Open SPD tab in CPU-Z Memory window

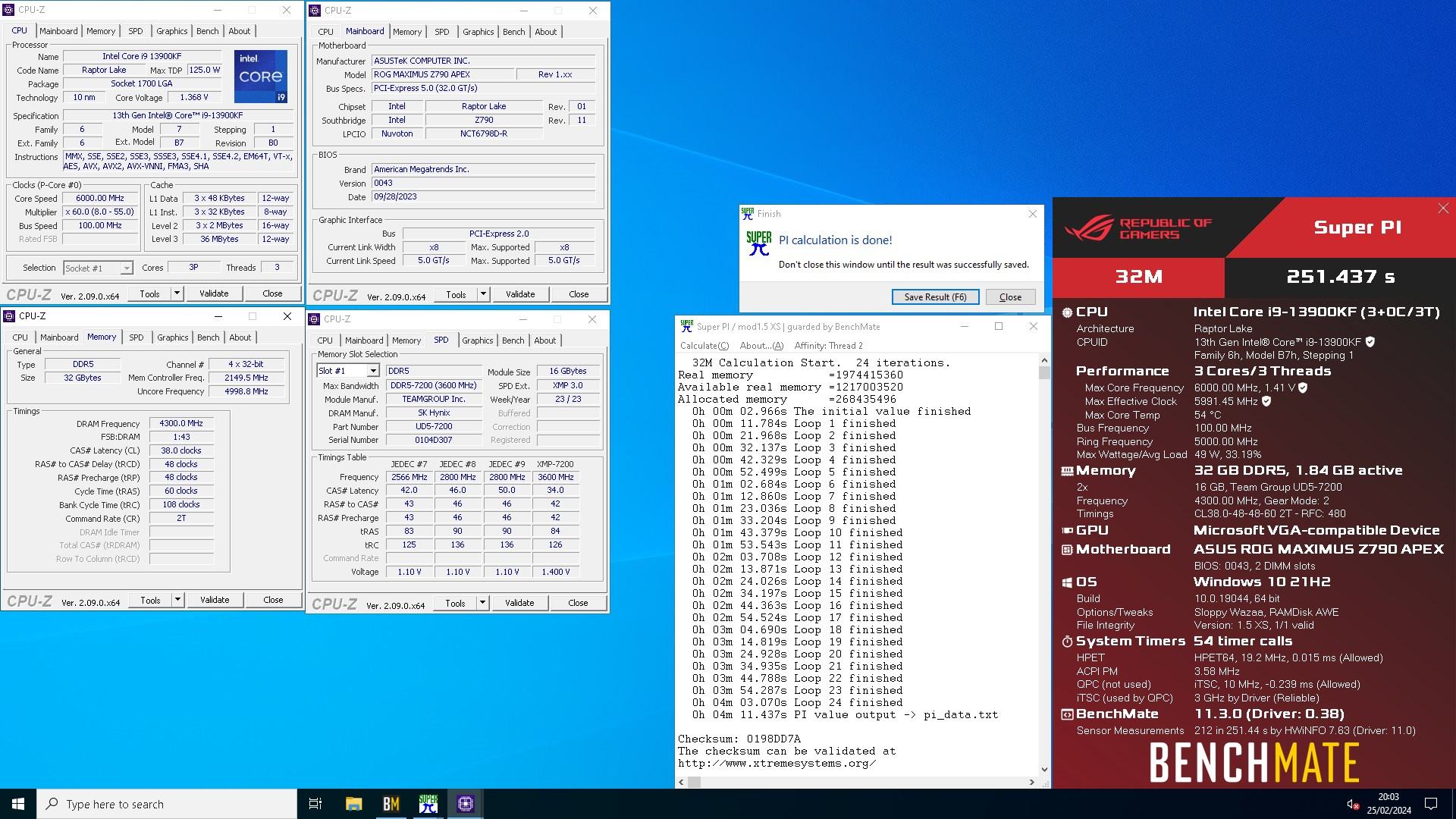tap(136, 337)
